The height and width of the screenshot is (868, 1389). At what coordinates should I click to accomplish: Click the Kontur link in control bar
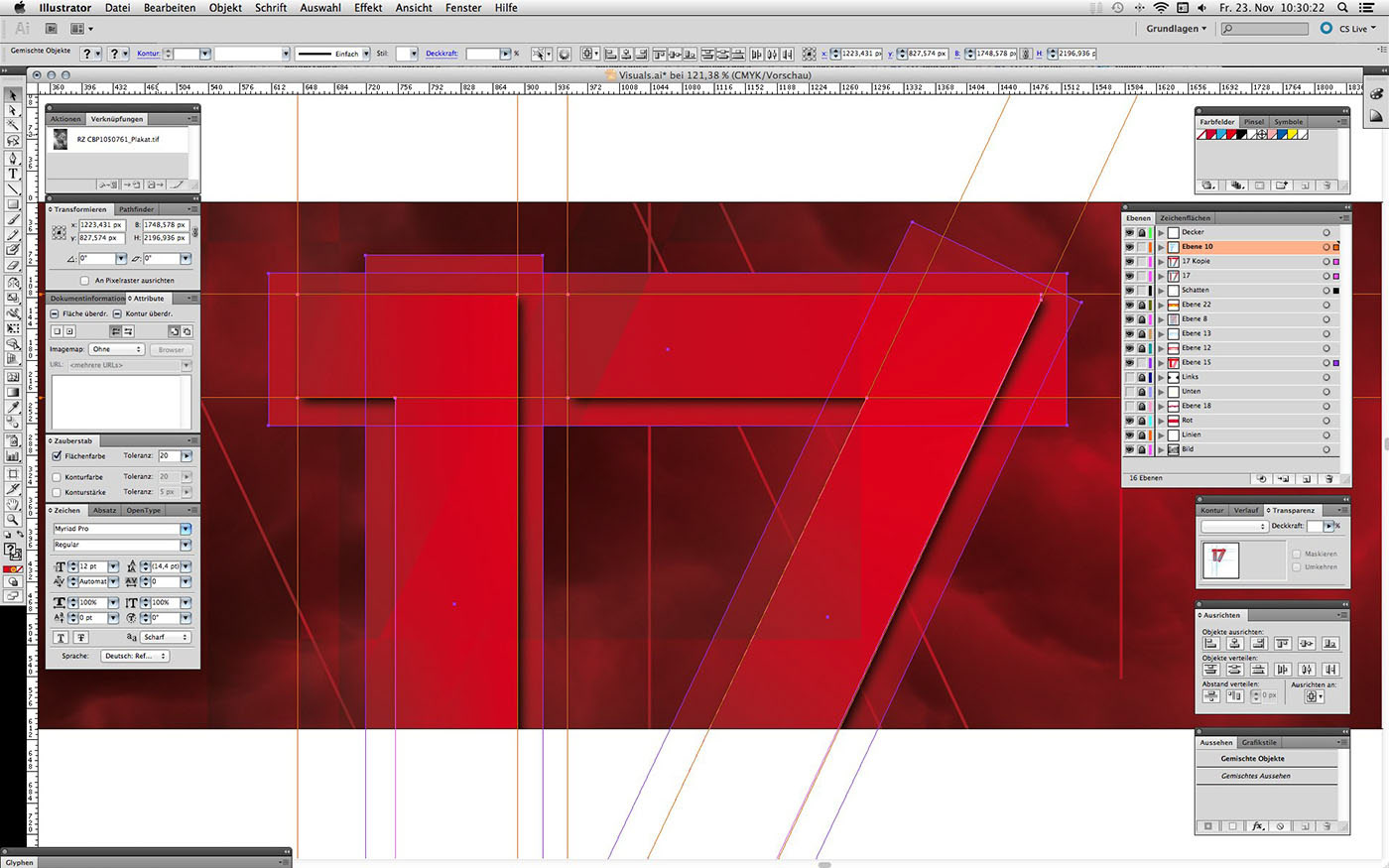[148, 54]
